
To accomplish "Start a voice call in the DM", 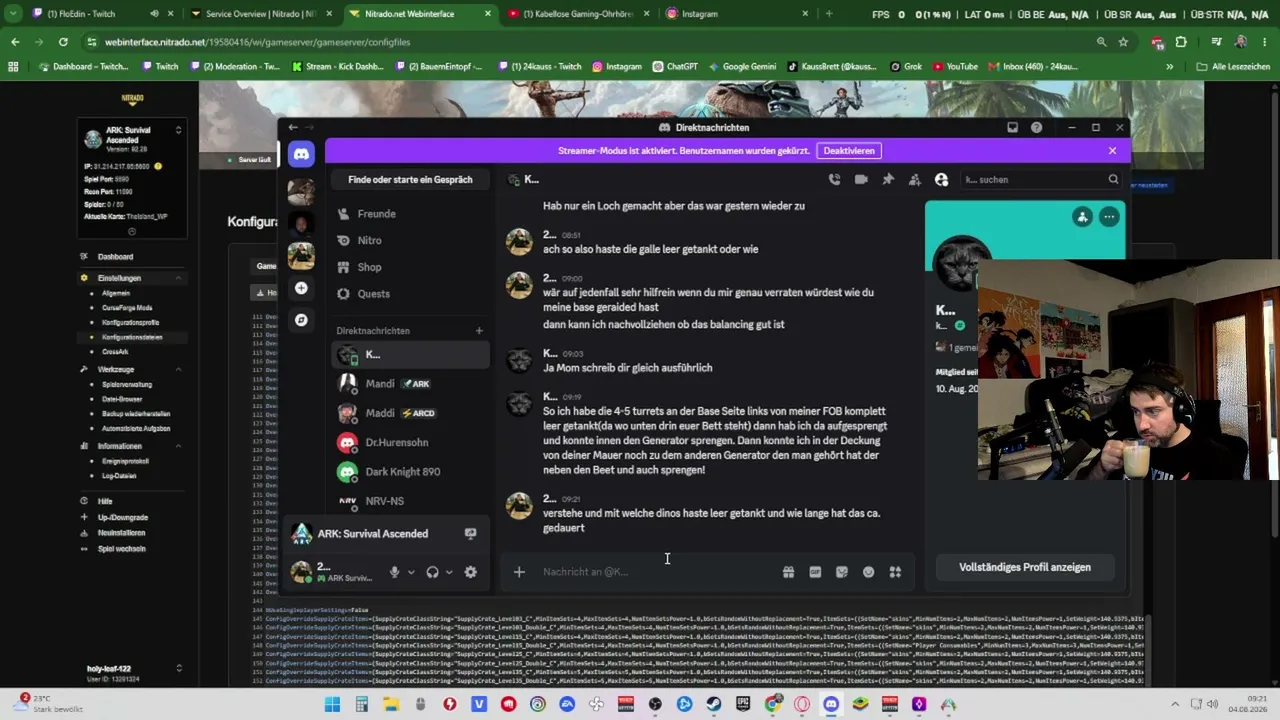I will tap(834, 180).
